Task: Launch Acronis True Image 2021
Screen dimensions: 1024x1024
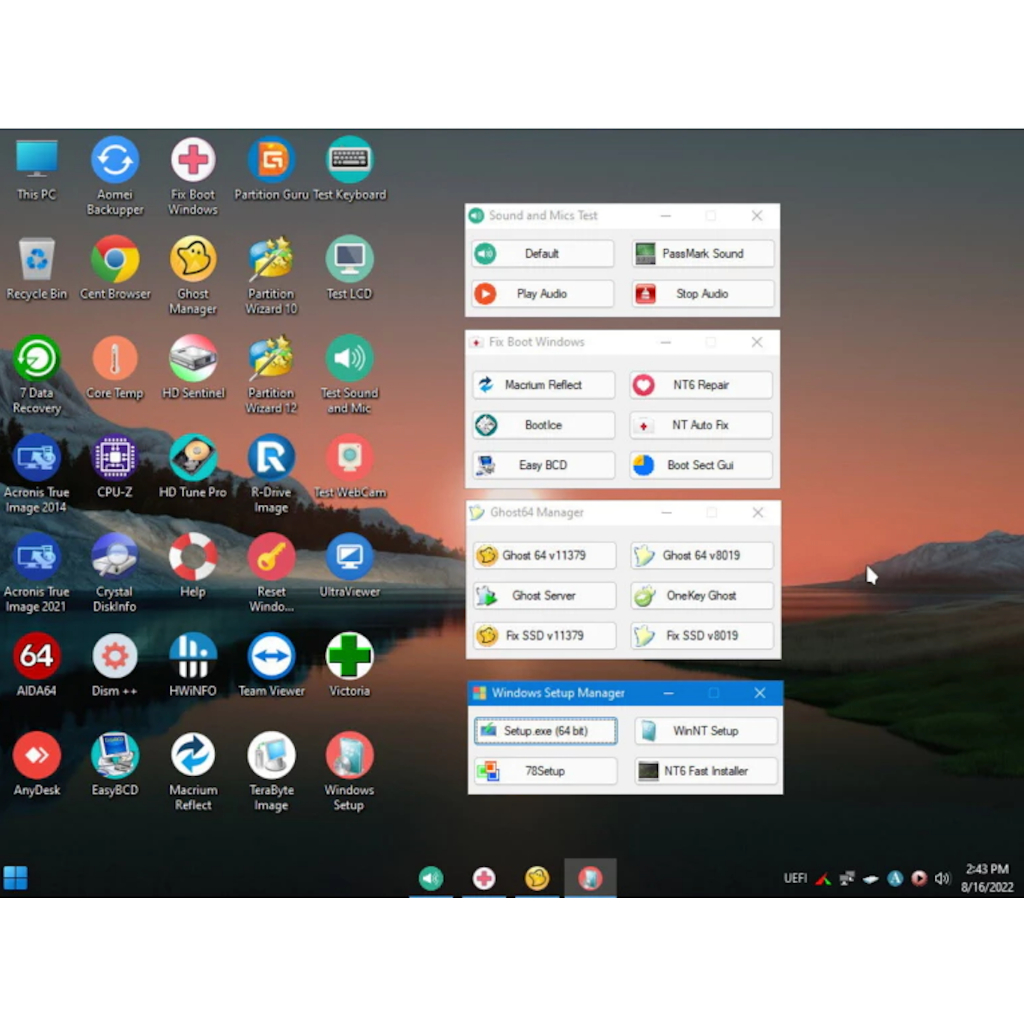Action: (x=37, y=572)
